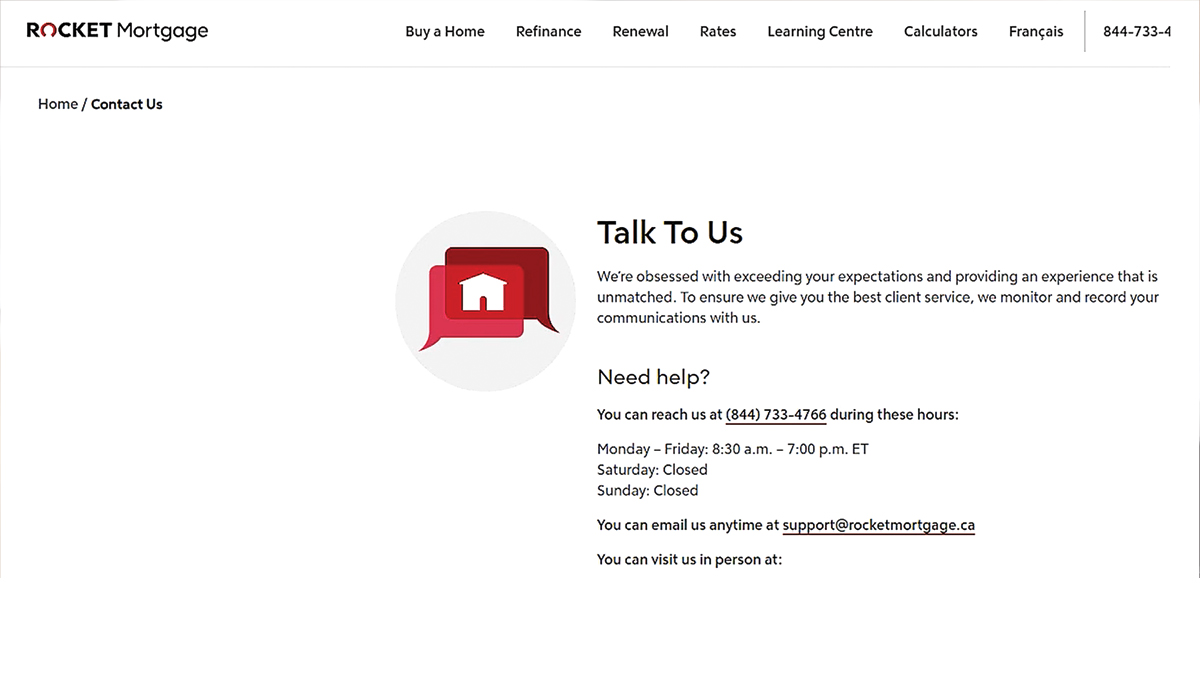1200x675 pixels.
Task: Click the Contact Us breadcrumb item
Action: point(127,104)
